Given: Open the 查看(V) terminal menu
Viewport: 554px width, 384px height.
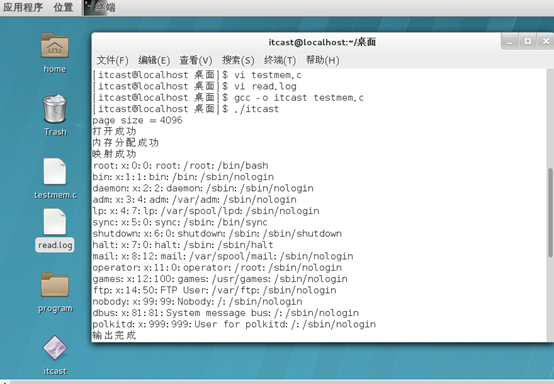Looking at the screenshot, I should click(x=196, y=60).
